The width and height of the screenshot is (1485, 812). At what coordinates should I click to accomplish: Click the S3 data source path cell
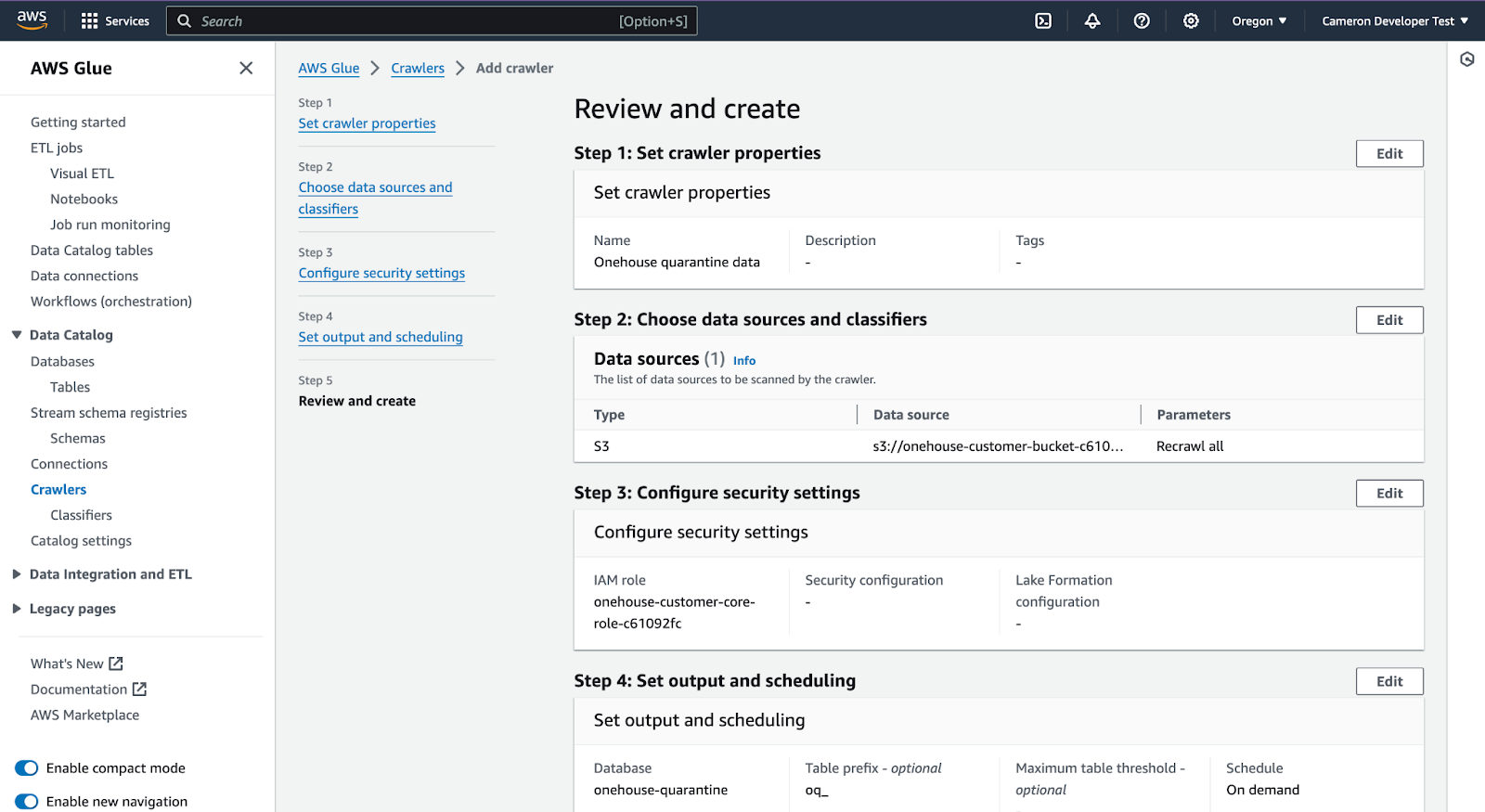(998, 446)
